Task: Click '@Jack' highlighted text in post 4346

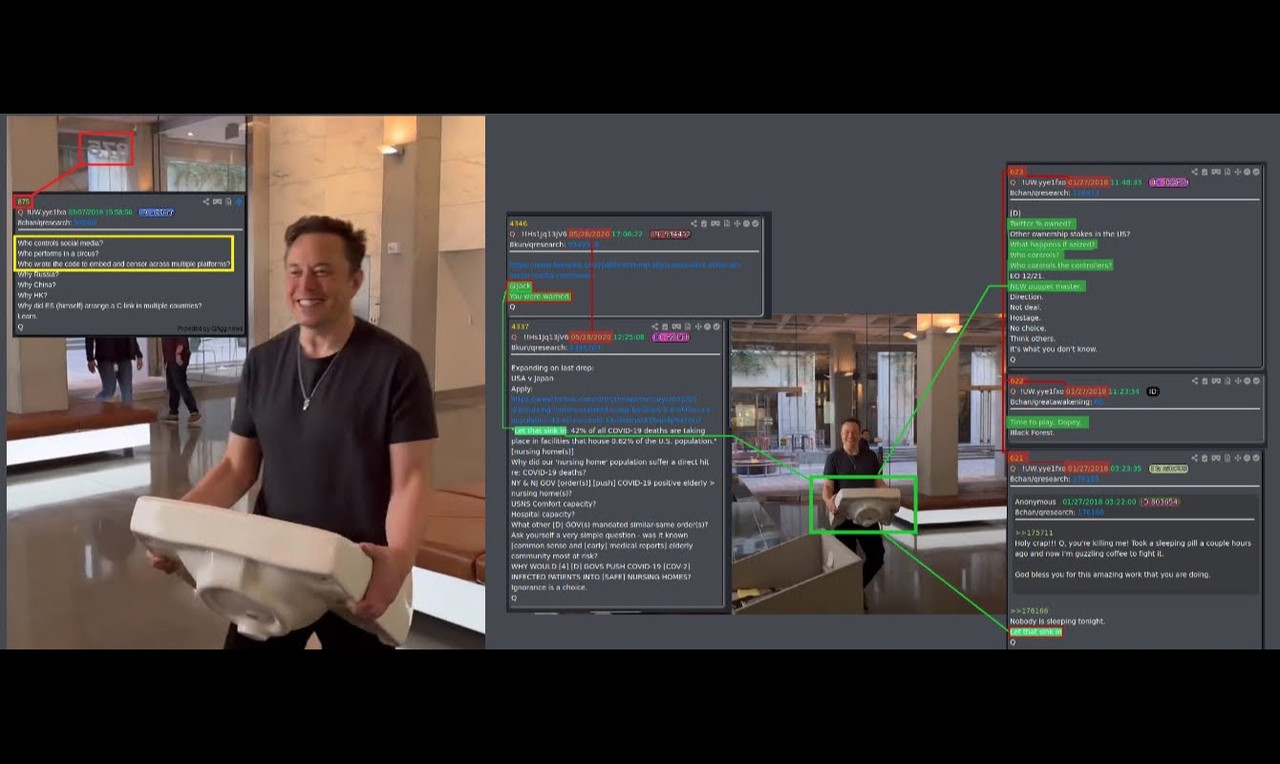Action: [x=520, y=286]
